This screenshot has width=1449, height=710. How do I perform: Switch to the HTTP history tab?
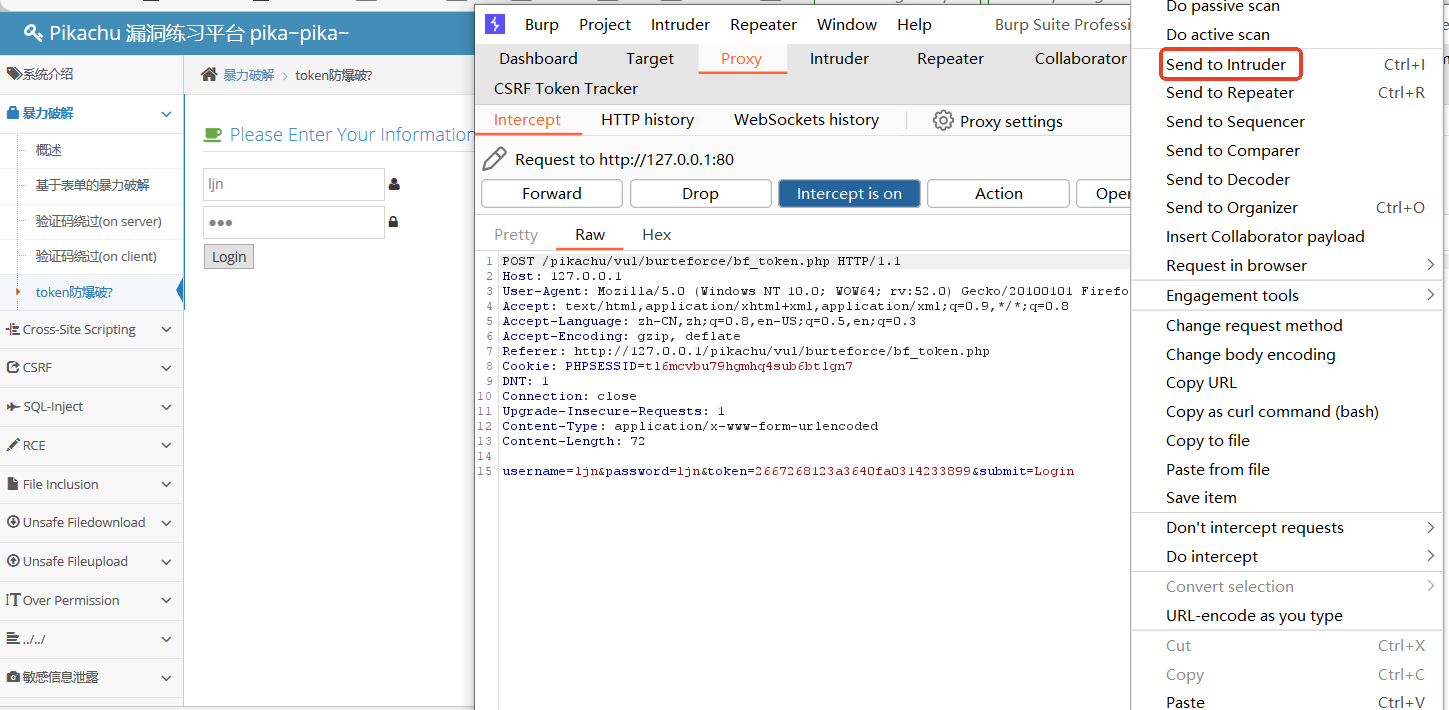(647, 120)
